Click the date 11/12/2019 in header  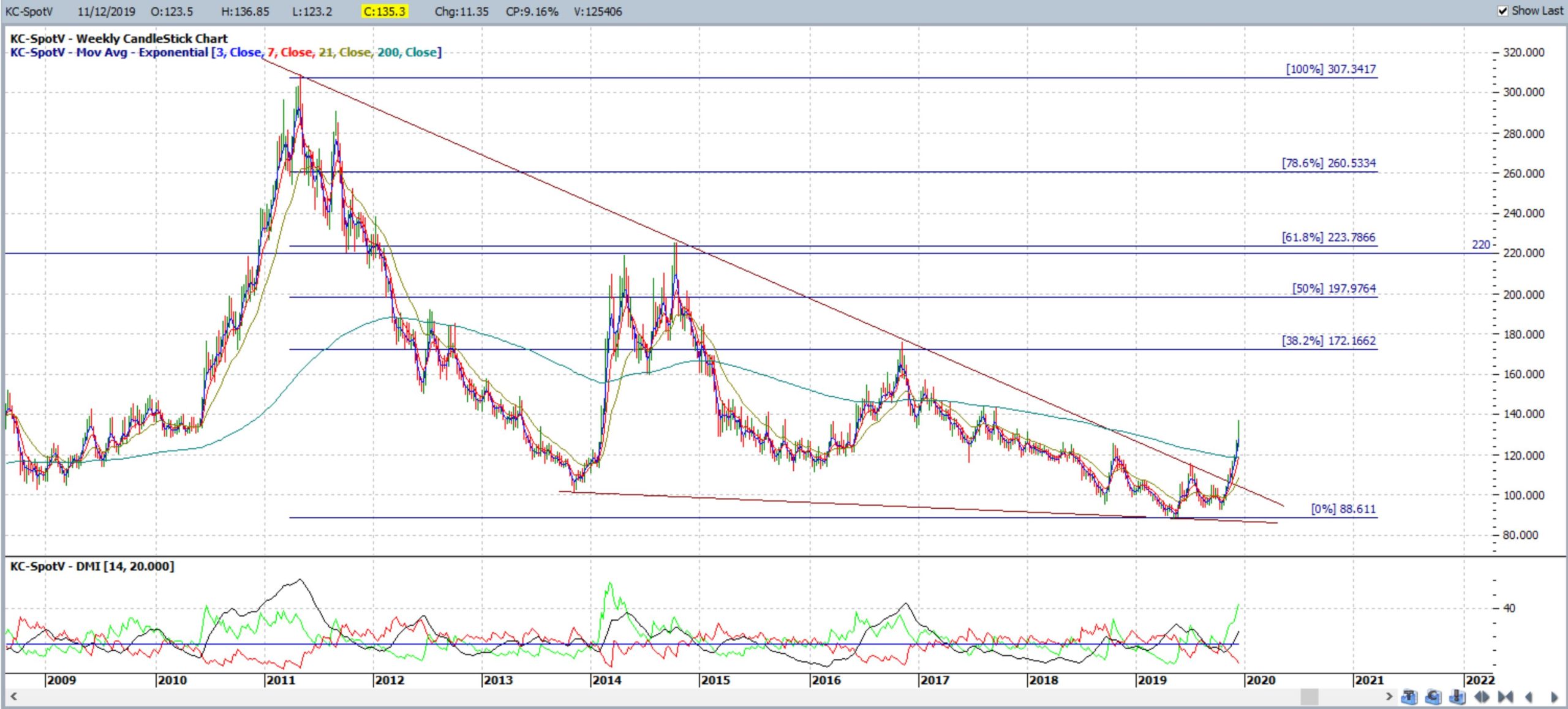(x=106, y=12)
